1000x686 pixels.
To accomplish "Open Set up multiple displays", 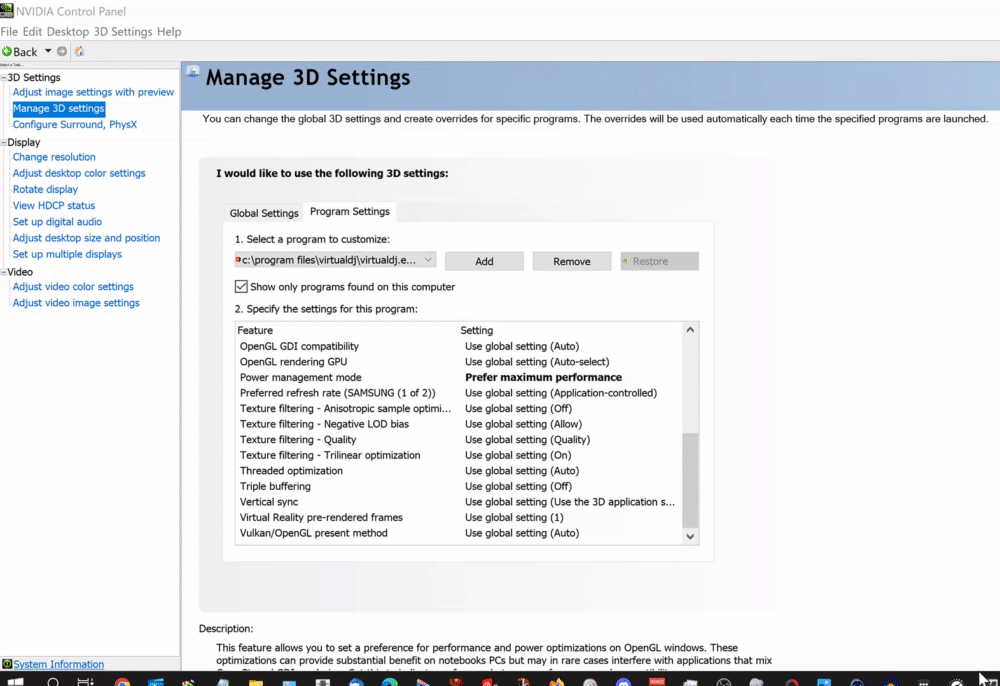I will coord(67,254).
